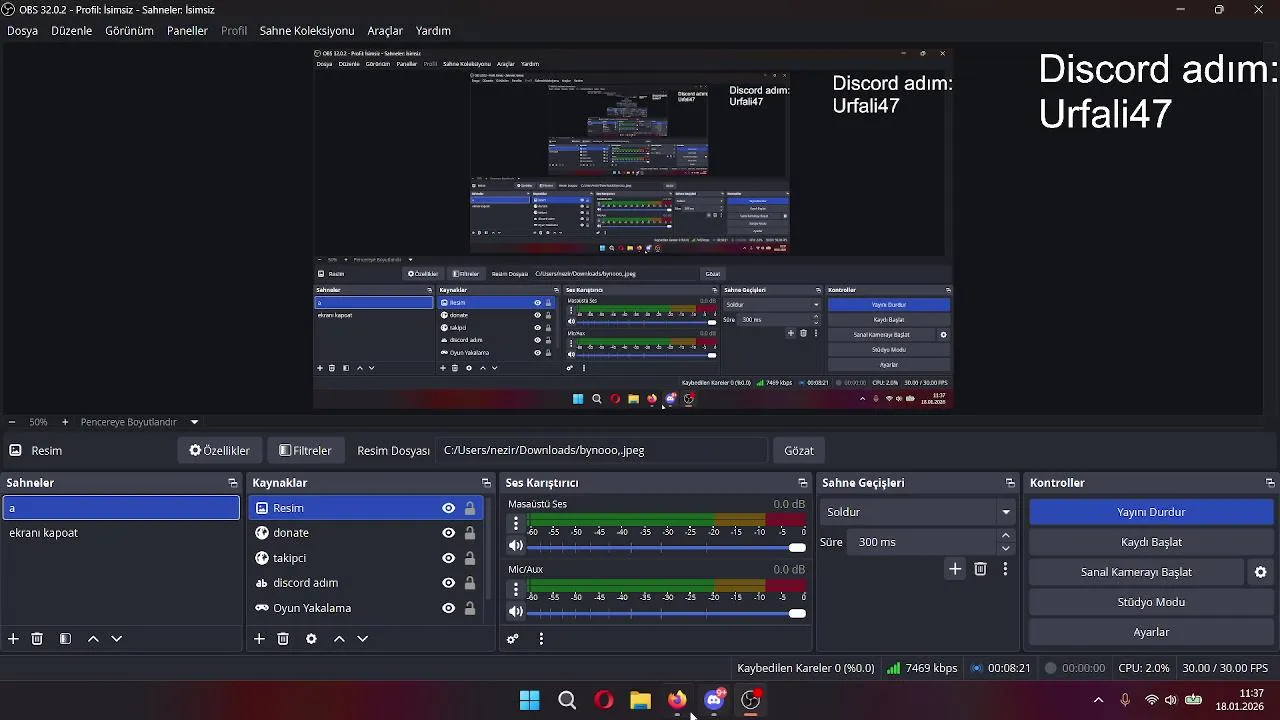Undock the Sahneler panel
This screenshot has width=1280, height=720.
[x=232, y=483]
